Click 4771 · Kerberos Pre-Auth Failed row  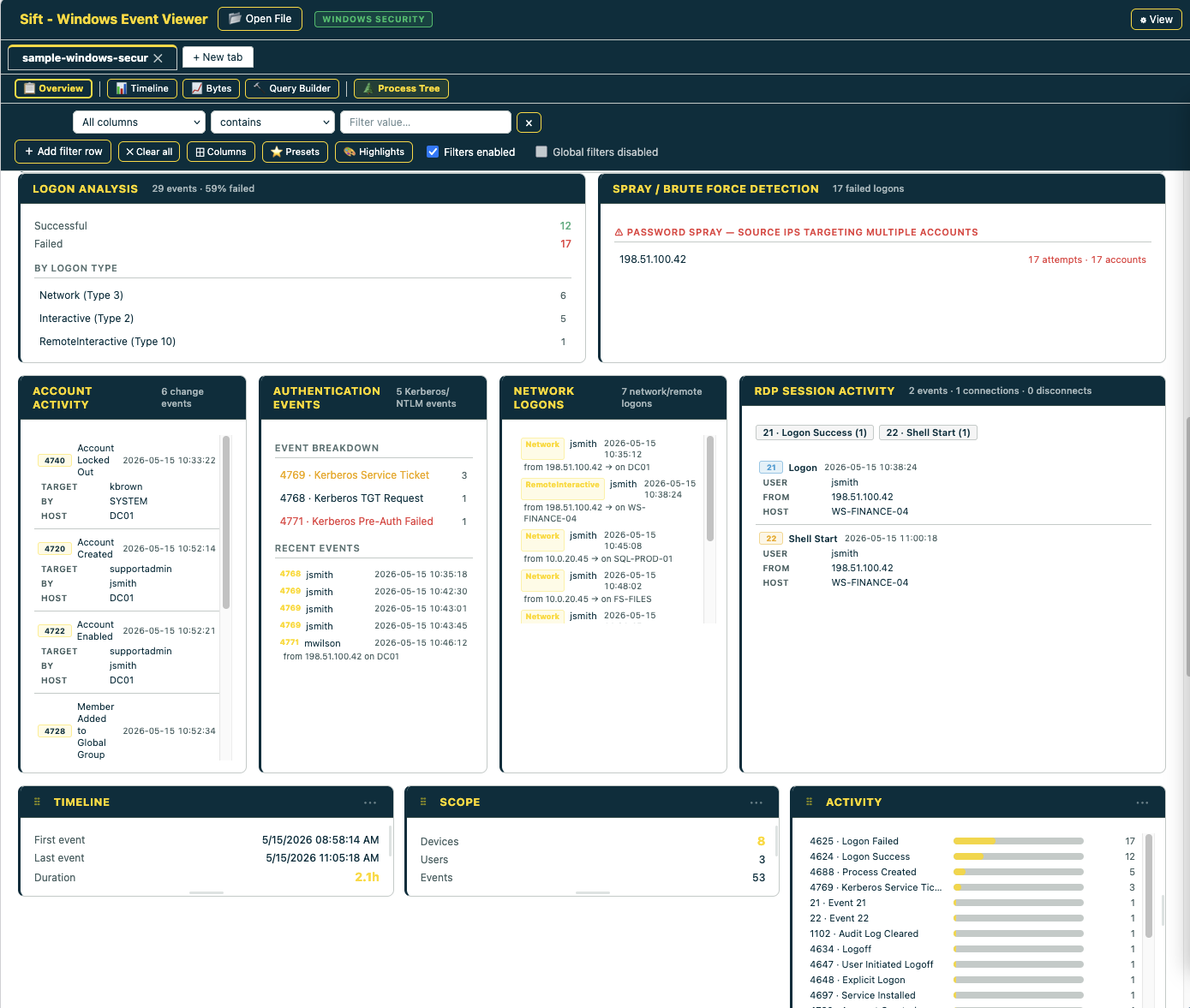374,522
